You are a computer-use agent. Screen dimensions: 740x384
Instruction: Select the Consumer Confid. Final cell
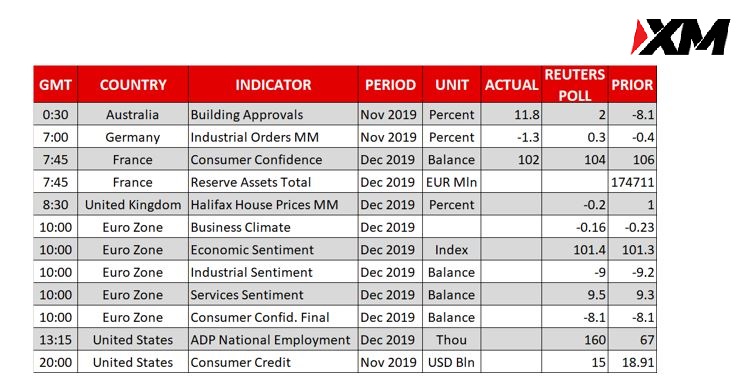click(x=273, y=317)
